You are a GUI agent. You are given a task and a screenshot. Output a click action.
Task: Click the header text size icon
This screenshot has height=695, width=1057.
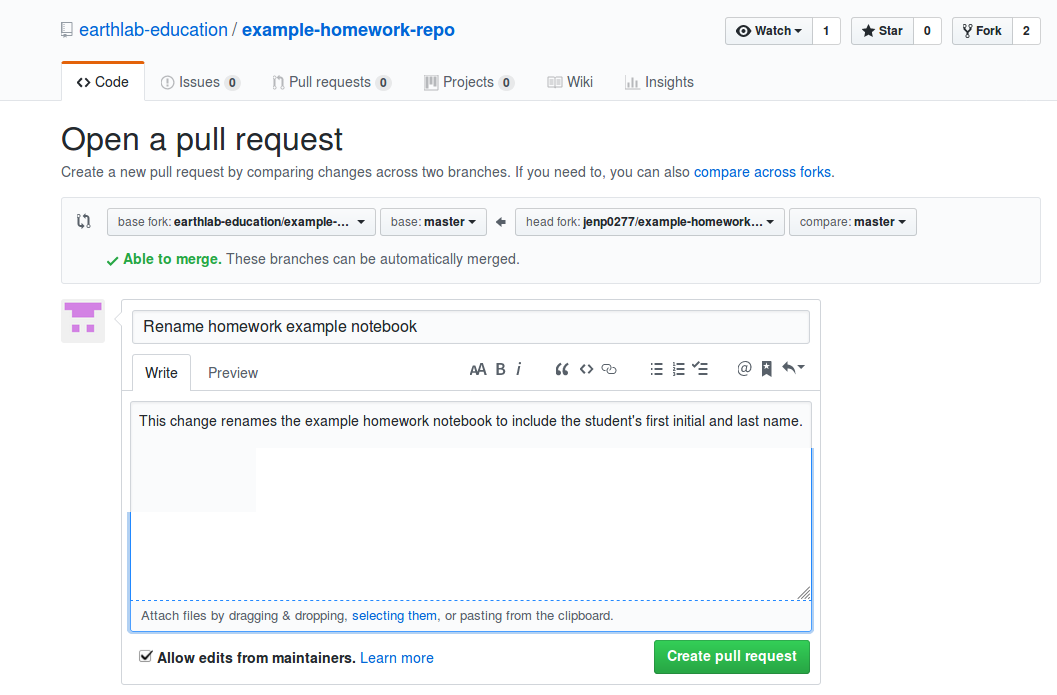(x=478, y=369)
